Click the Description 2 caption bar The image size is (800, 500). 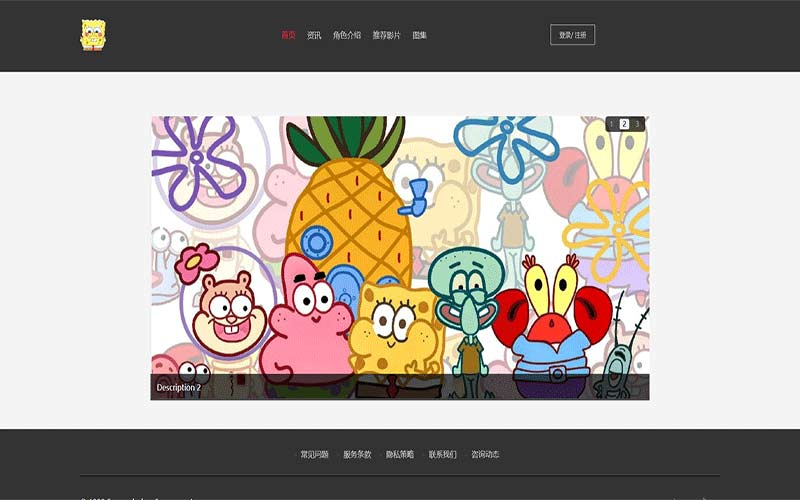[x=400, y=387]
